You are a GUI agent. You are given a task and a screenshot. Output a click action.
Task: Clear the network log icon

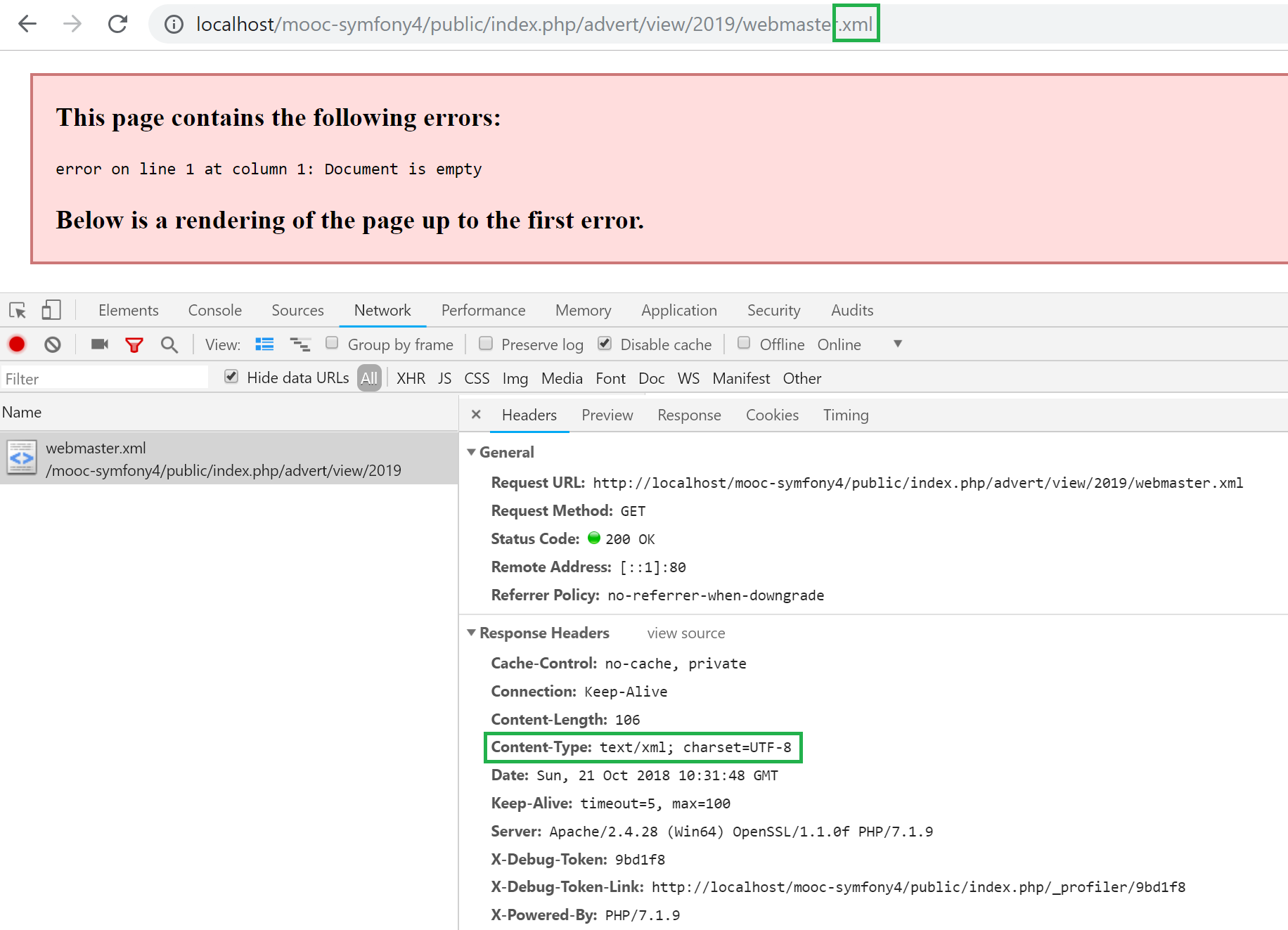[53, 344]
